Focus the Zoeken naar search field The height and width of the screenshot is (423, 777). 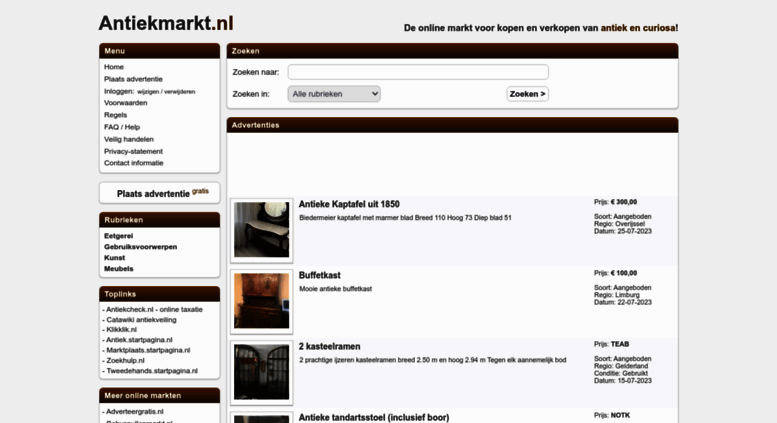point(418,72)
